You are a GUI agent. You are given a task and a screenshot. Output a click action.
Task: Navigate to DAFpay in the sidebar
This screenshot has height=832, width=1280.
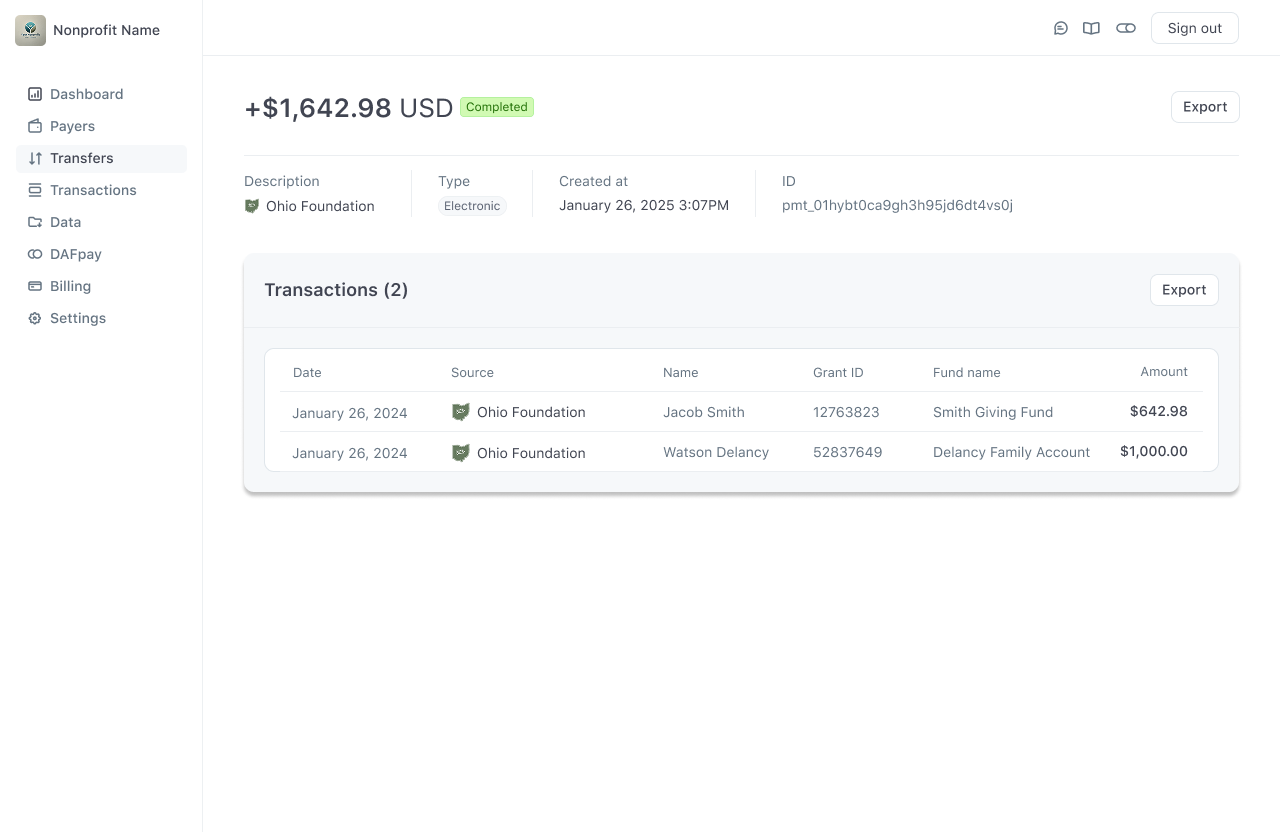[x=76, y=254]
